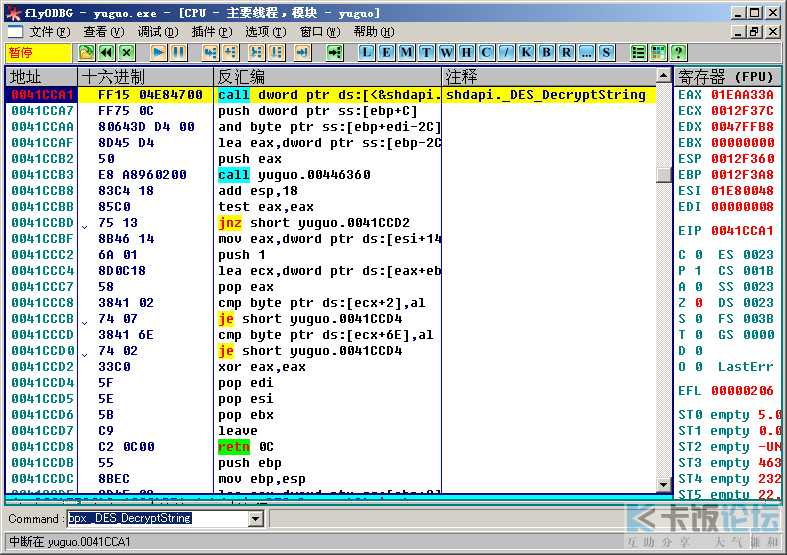The image size is (787, 555).
Task: Open the 调试(D) menu
Action: (x=158, y=32)
